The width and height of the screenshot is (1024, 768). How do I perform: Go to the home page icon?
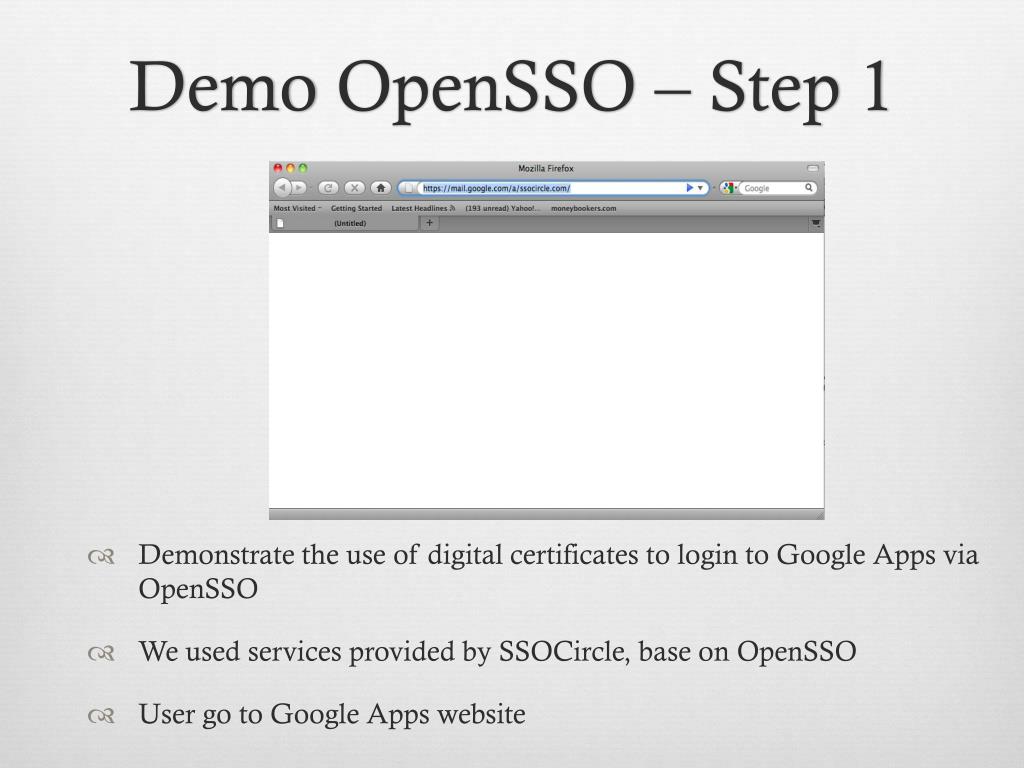coord(381,188)
